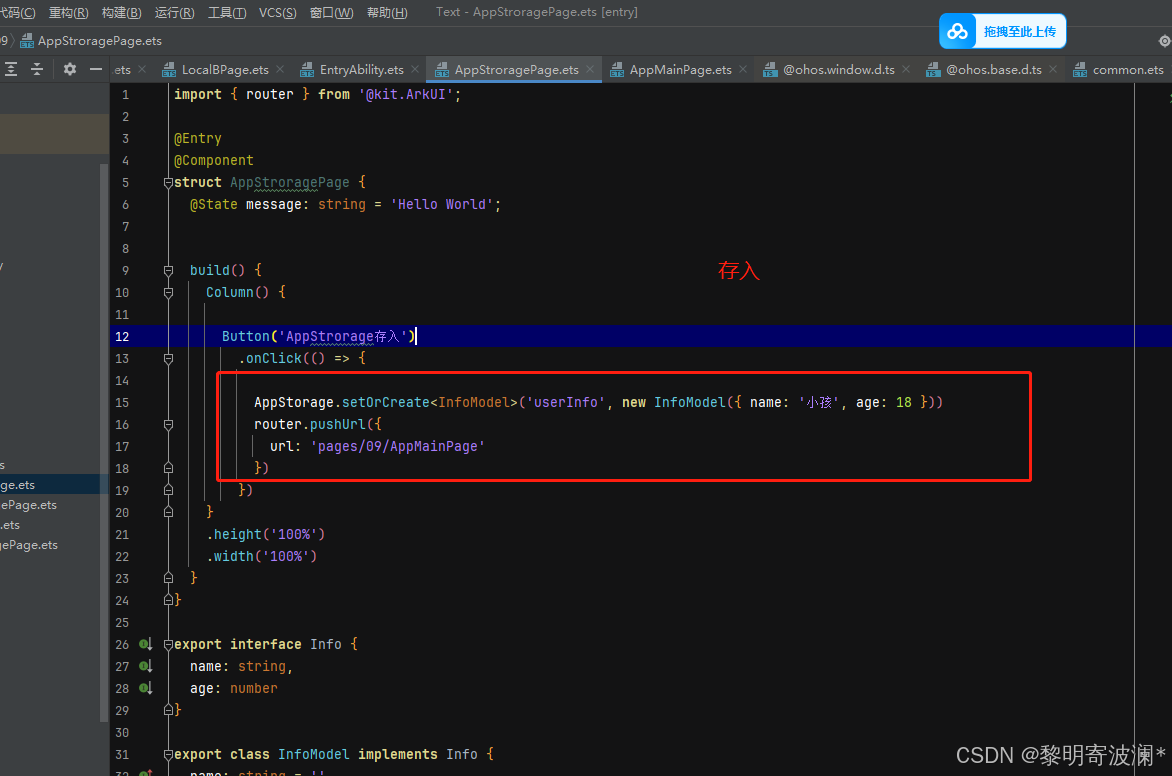This screenshot has width=1172, height=776.
Task: Click implemented gutter icon beside age: number
Action: (x=146, y=689)
